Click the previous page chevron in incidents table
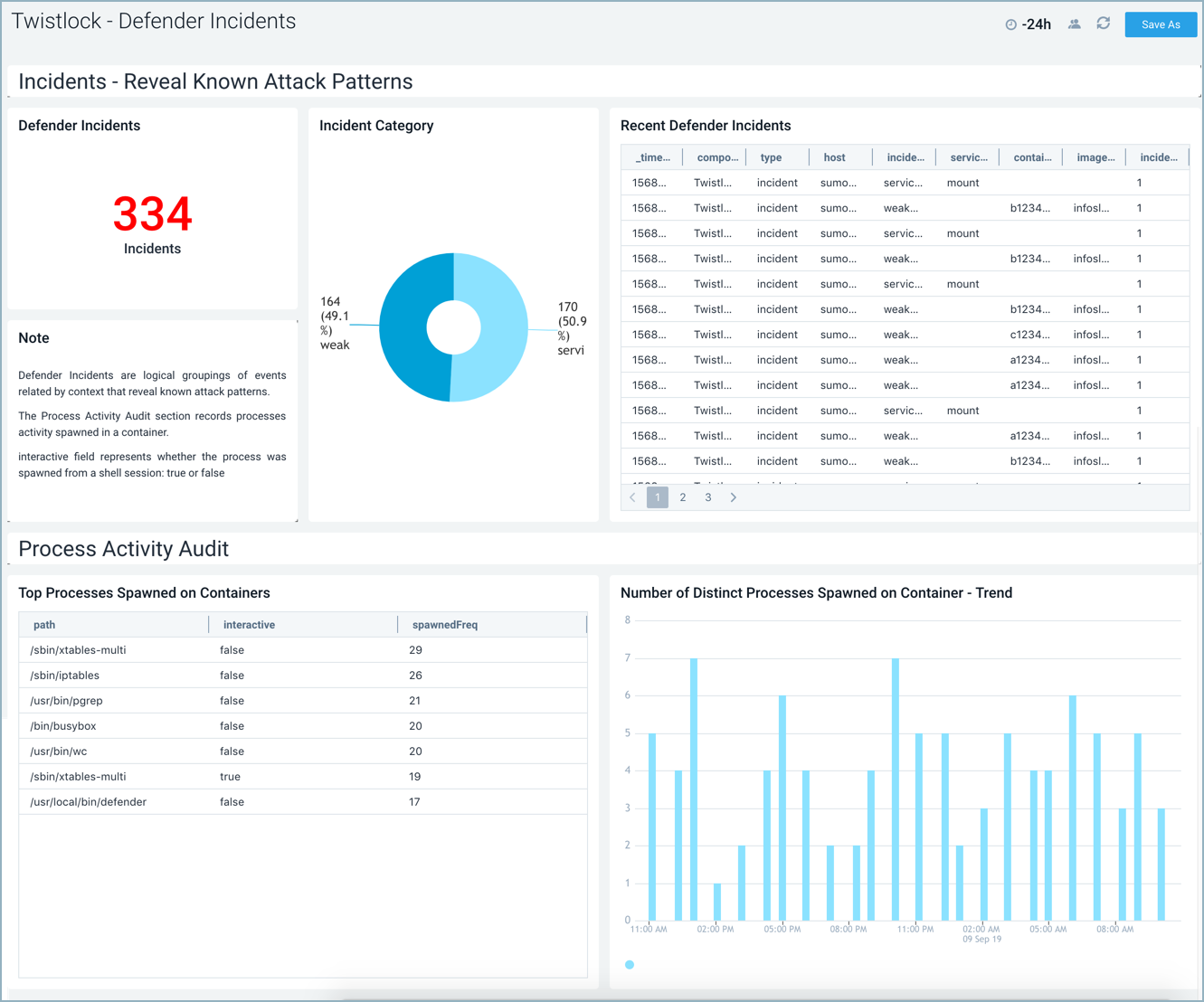This screenshot has width=1204, height=1002. point(632,496)
